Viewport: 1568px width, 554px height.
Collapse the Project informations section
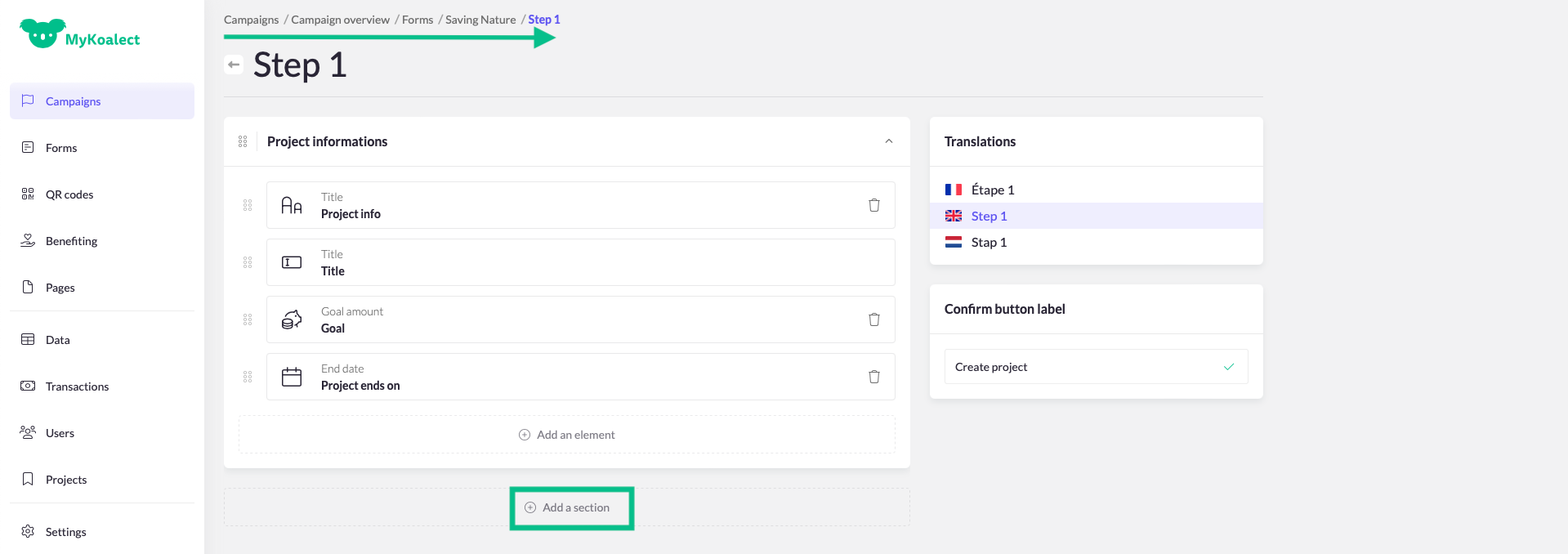(x=888, y=141)
